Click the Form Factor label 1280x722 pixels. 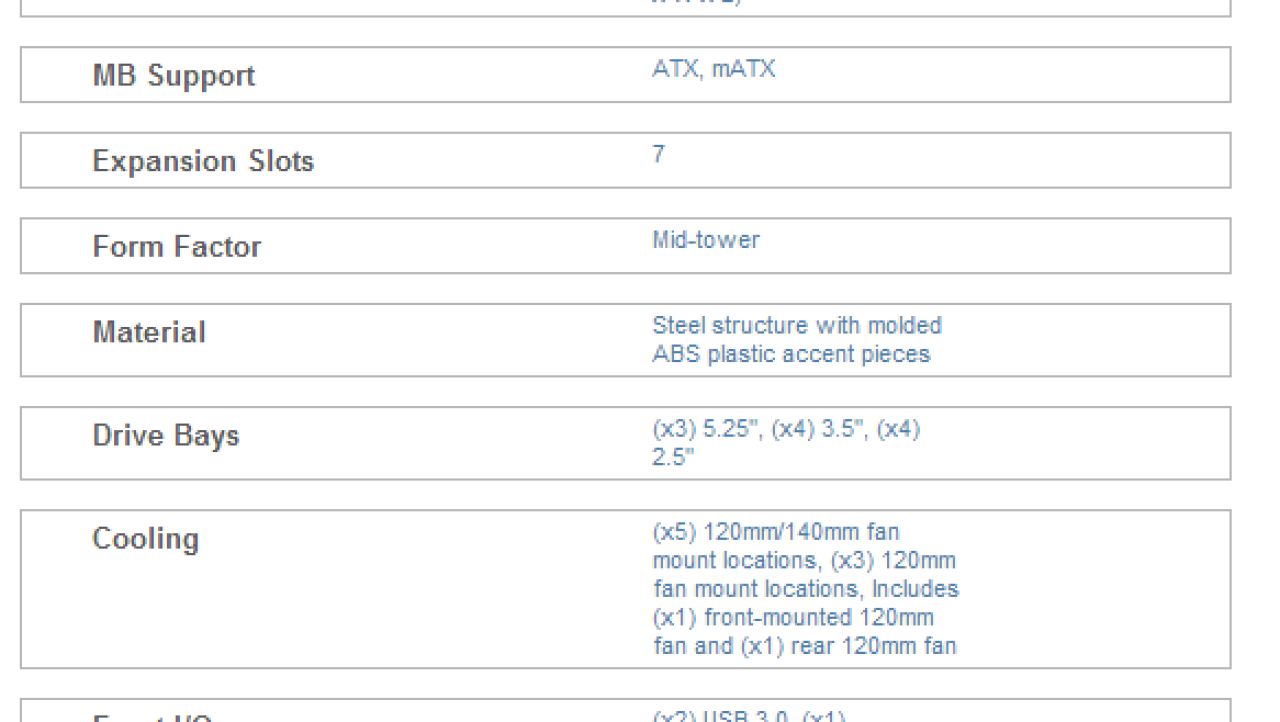click(x=177, y=246)
